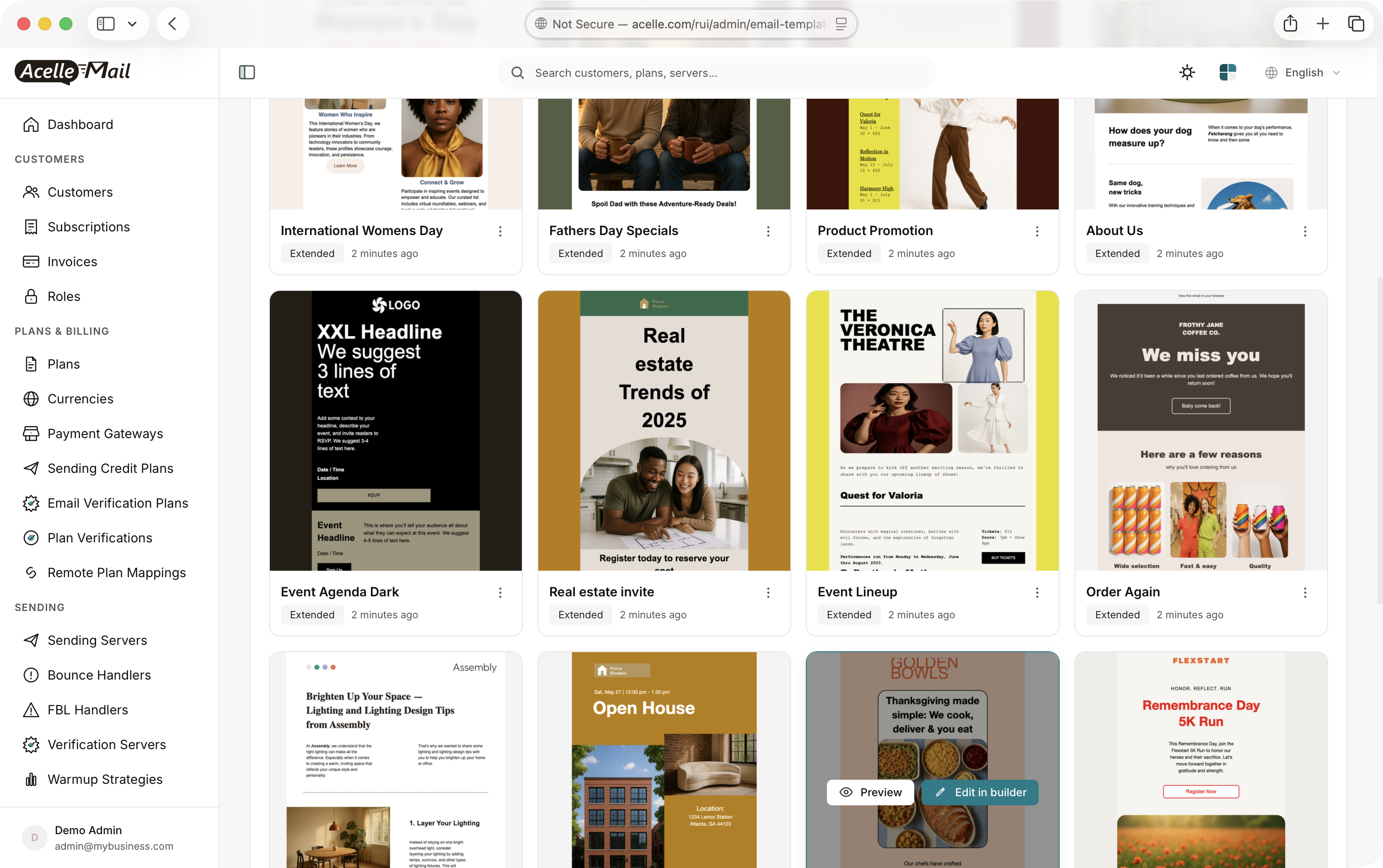Open options menu for Product Promotion
This screenshot has height=868, width=1383.
1037,231
